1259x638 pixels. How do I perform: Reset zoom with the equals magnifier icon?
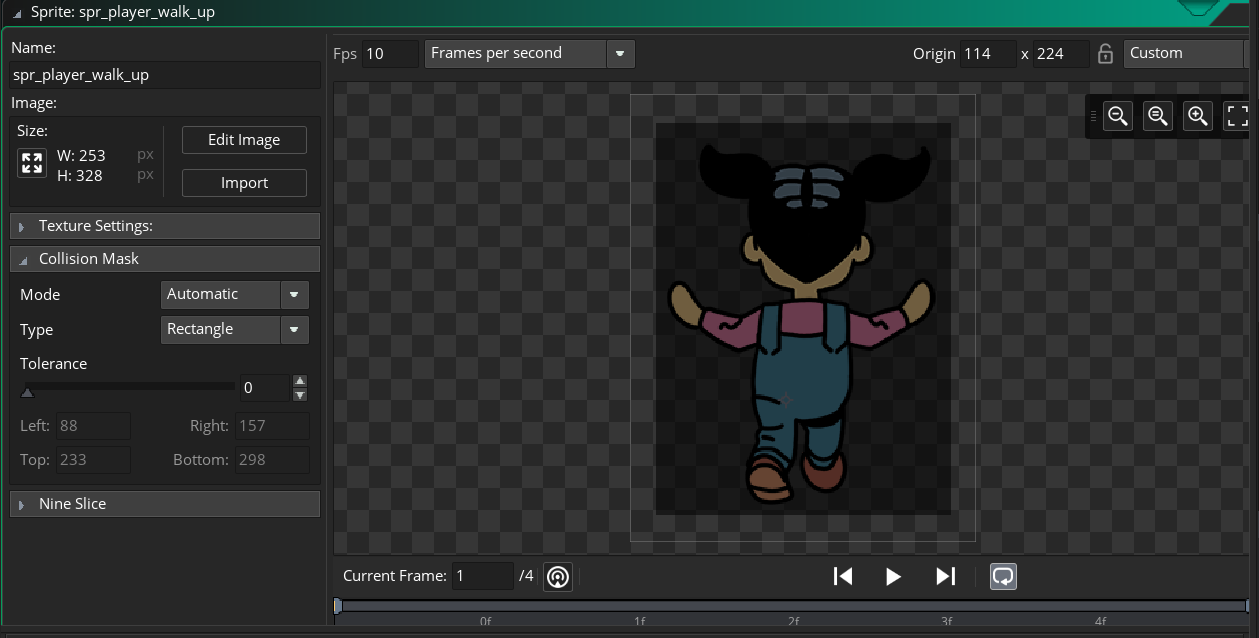[1158, 116]
